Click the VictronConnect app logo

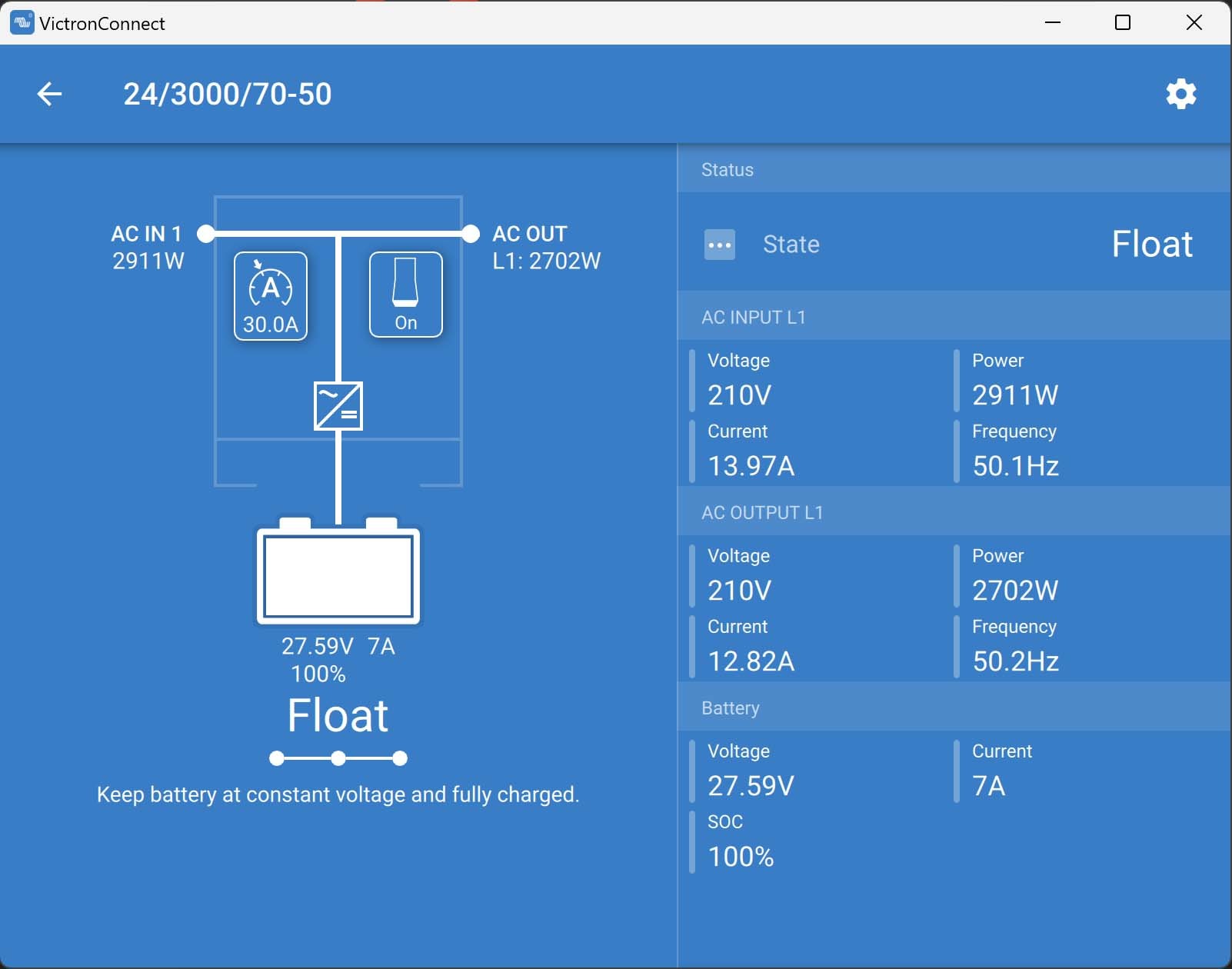[22, 23]
